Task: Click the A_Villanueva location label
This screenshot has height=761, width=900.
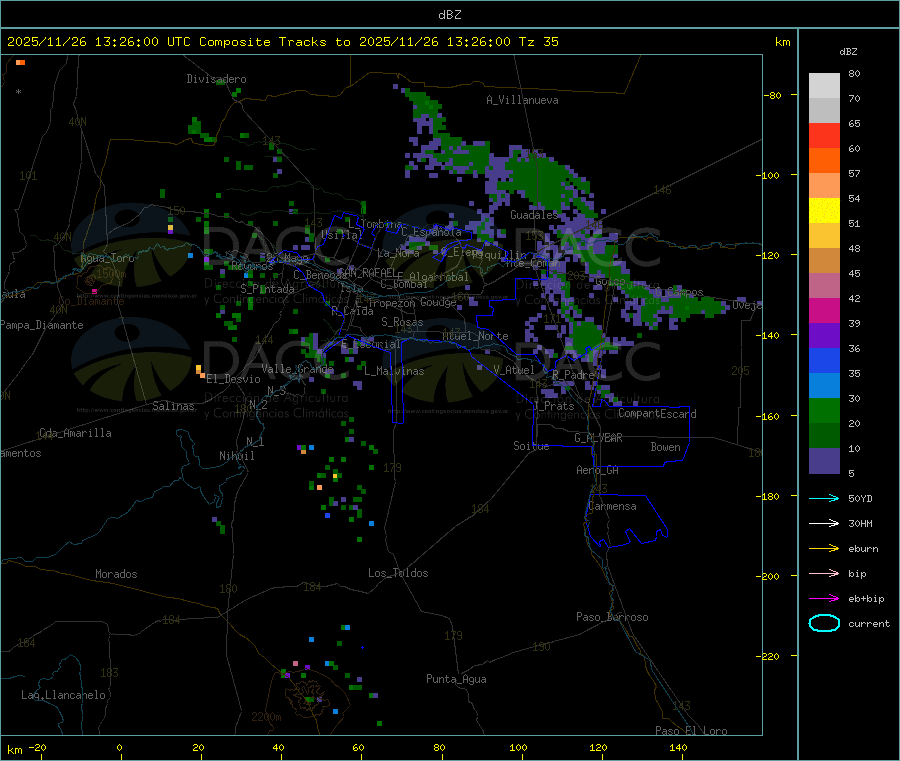Action: pyautogui.click(x=522, y=100)
